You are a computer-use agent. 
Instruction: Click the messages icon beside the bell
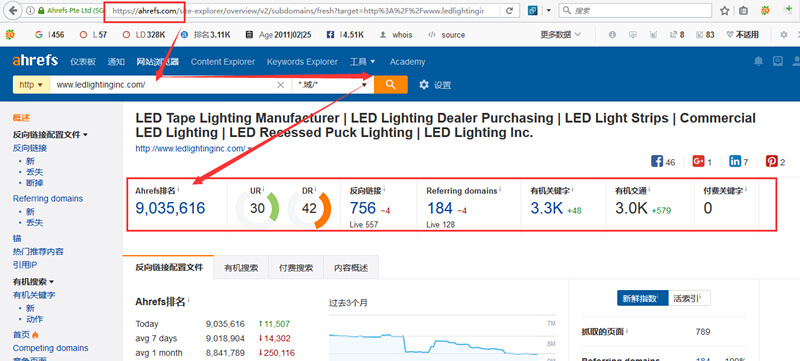click(778, 61)
